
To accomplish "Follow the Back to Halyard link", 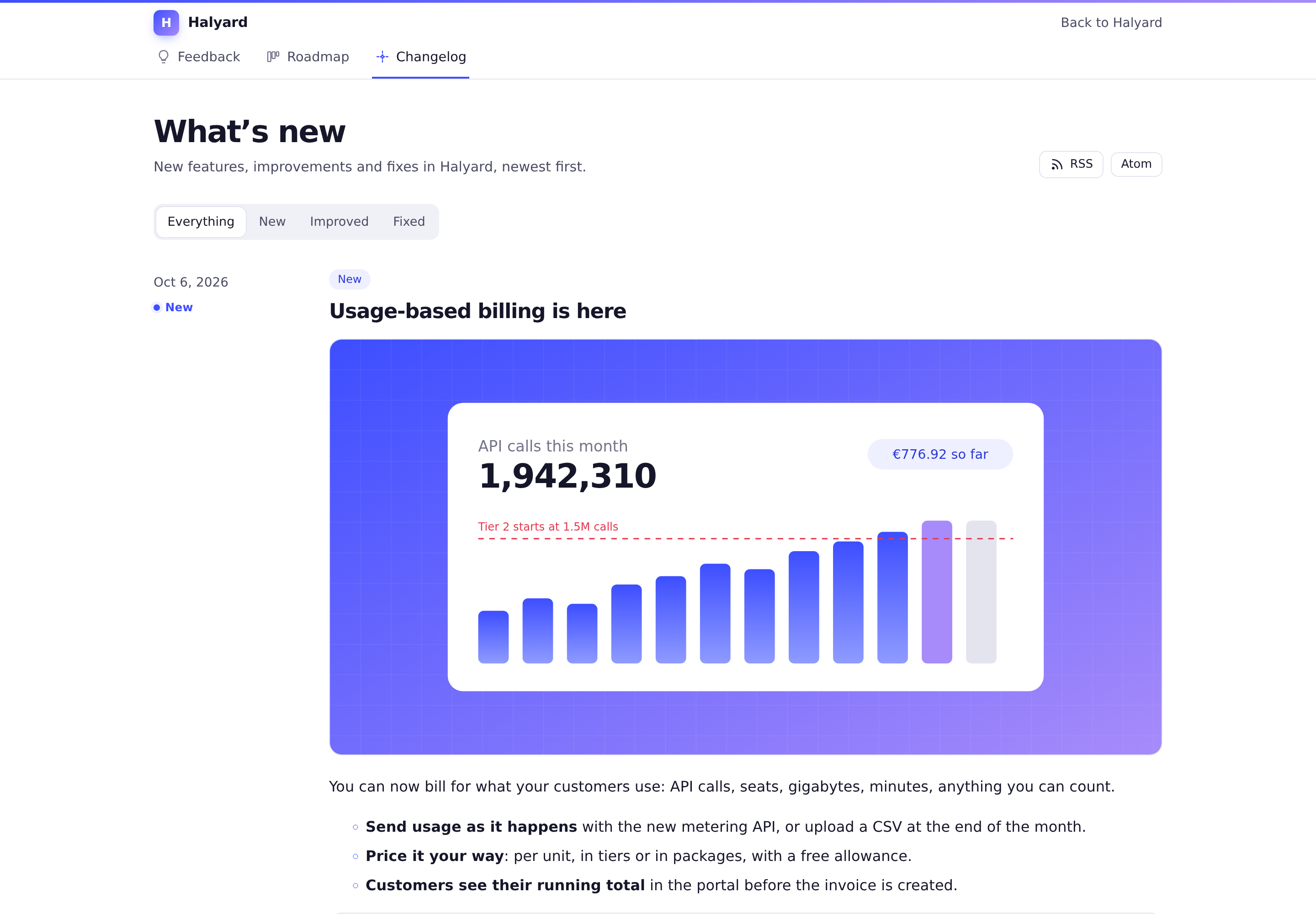I will pyautogui.click(x=1111, y=22).
